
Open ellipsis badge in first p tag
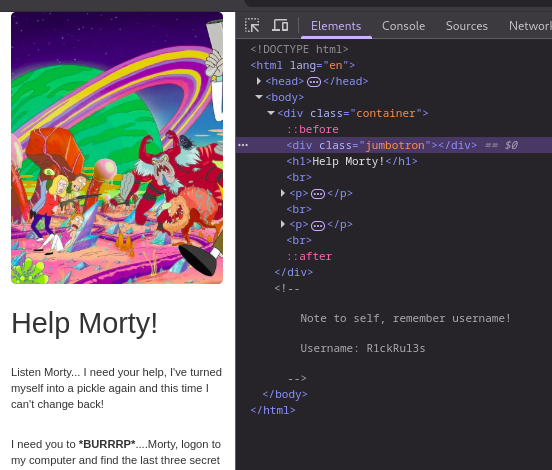point(318,194)
